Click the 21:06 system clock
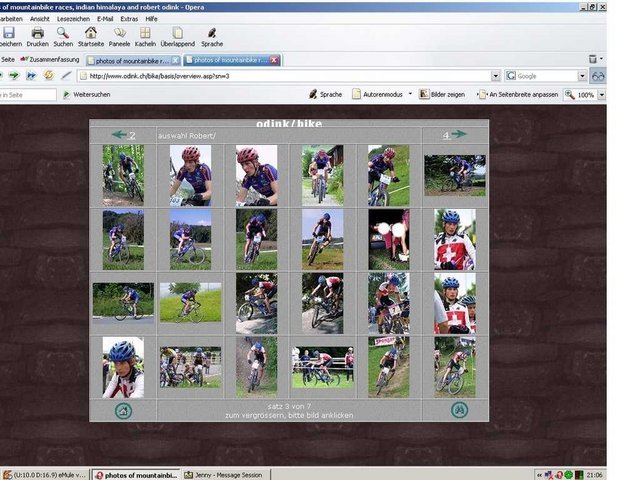This screenshot has width=640, height=480. click(594, 475)
